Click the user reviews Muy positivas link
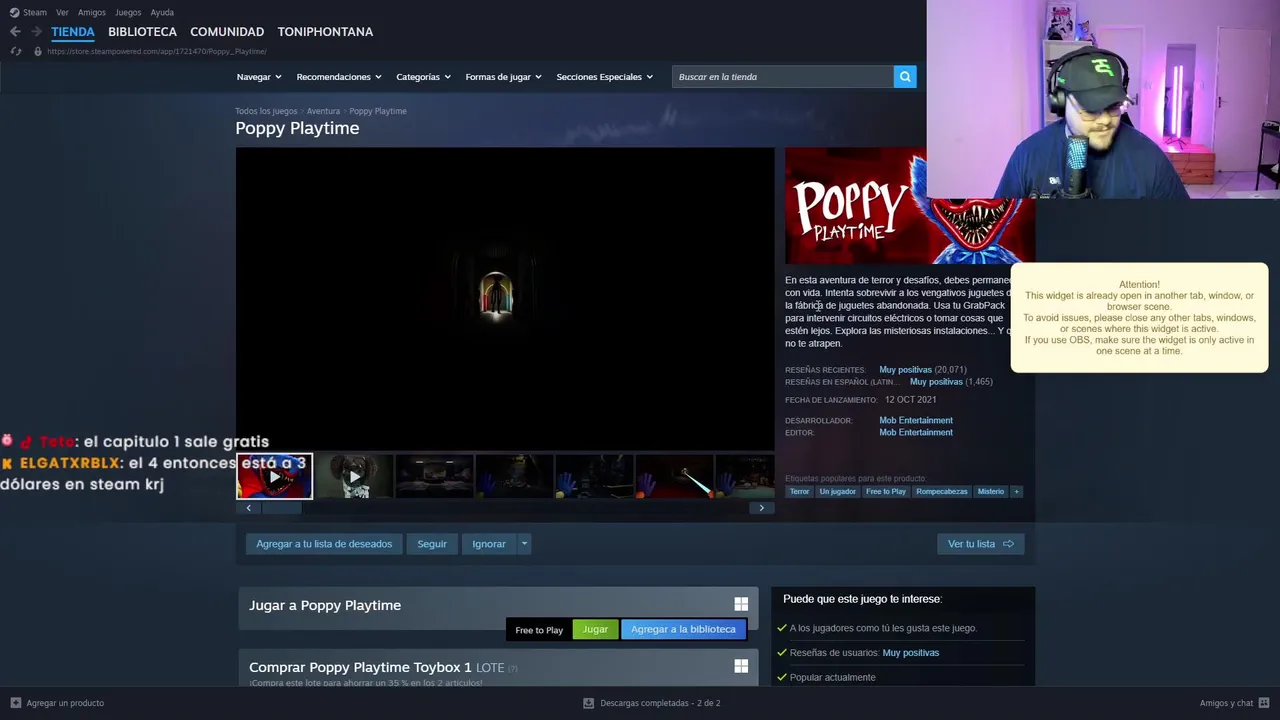This screenshot has width=1280, height=720. click(910, 653)
